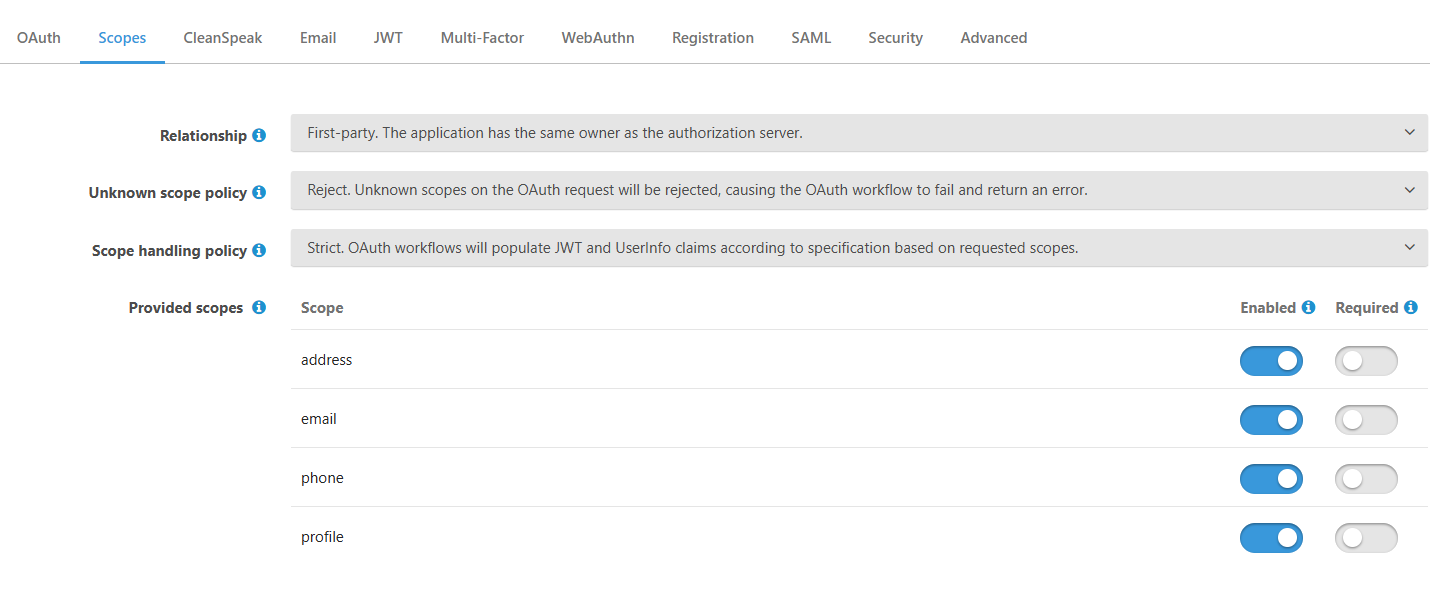This screenshot has width=1436, height=605.
Task: Open the JWT tab
Action: tap(388, 38)
